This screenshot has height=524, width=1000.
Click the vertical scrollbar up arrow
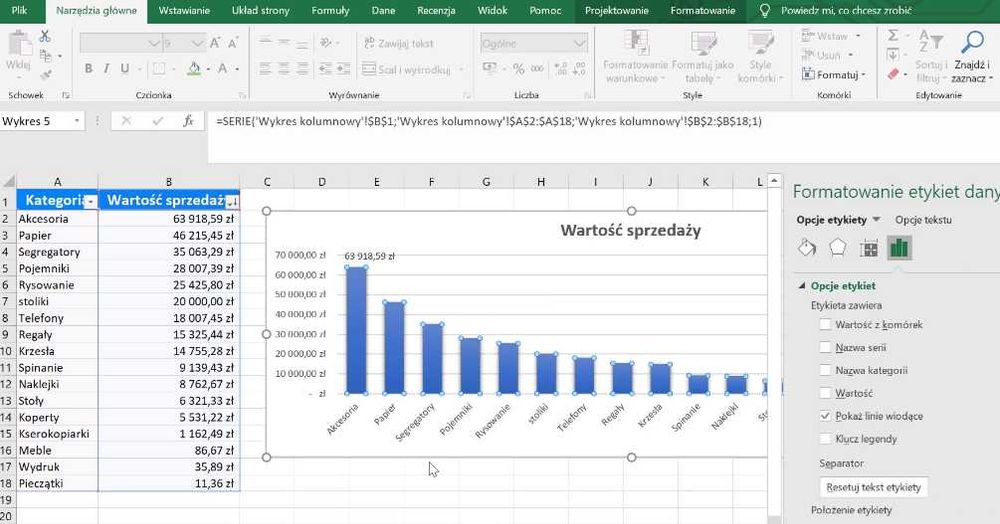(x=774, y=181)
